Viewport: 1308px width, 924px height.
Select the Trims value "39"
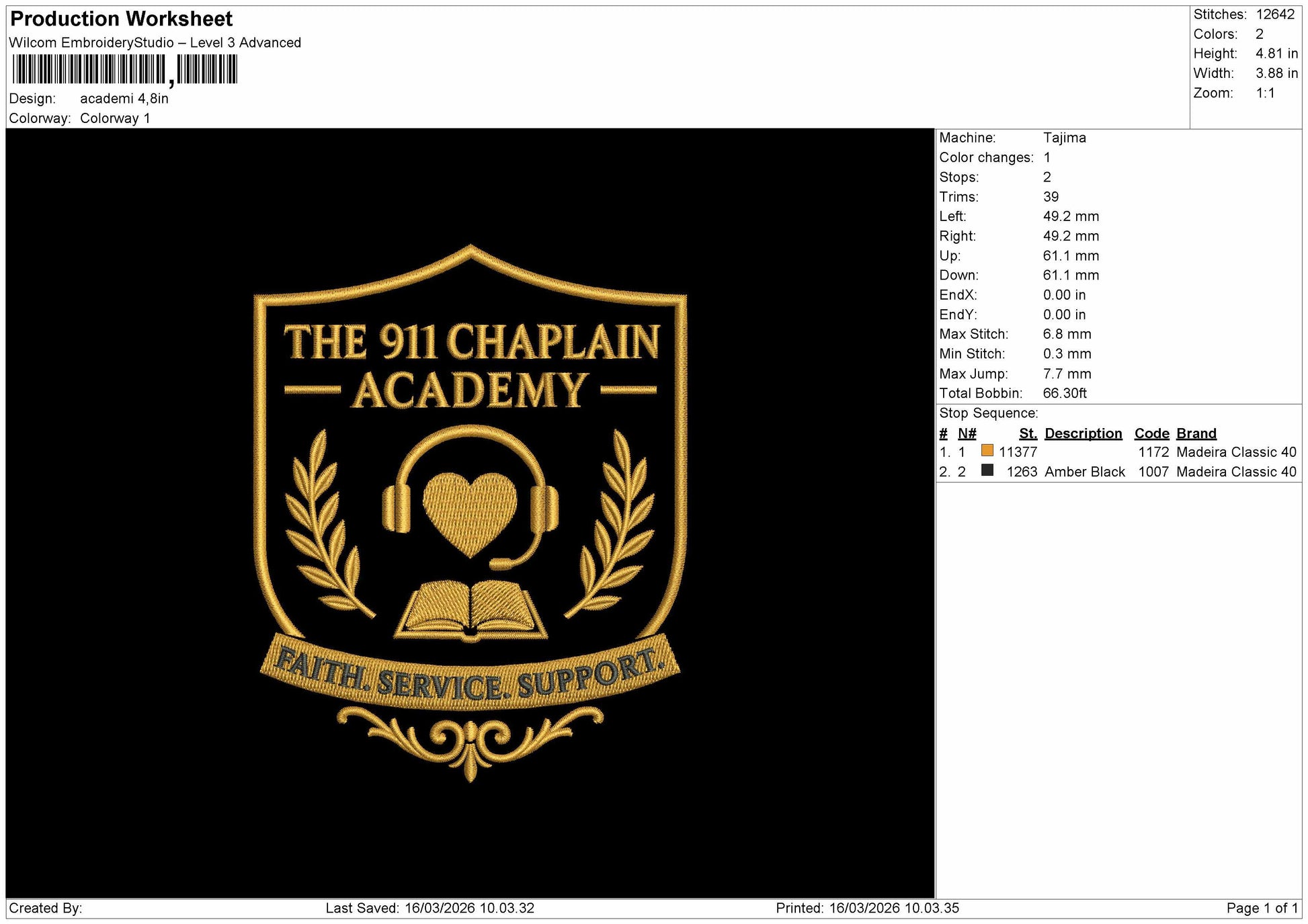(1051, 197)
